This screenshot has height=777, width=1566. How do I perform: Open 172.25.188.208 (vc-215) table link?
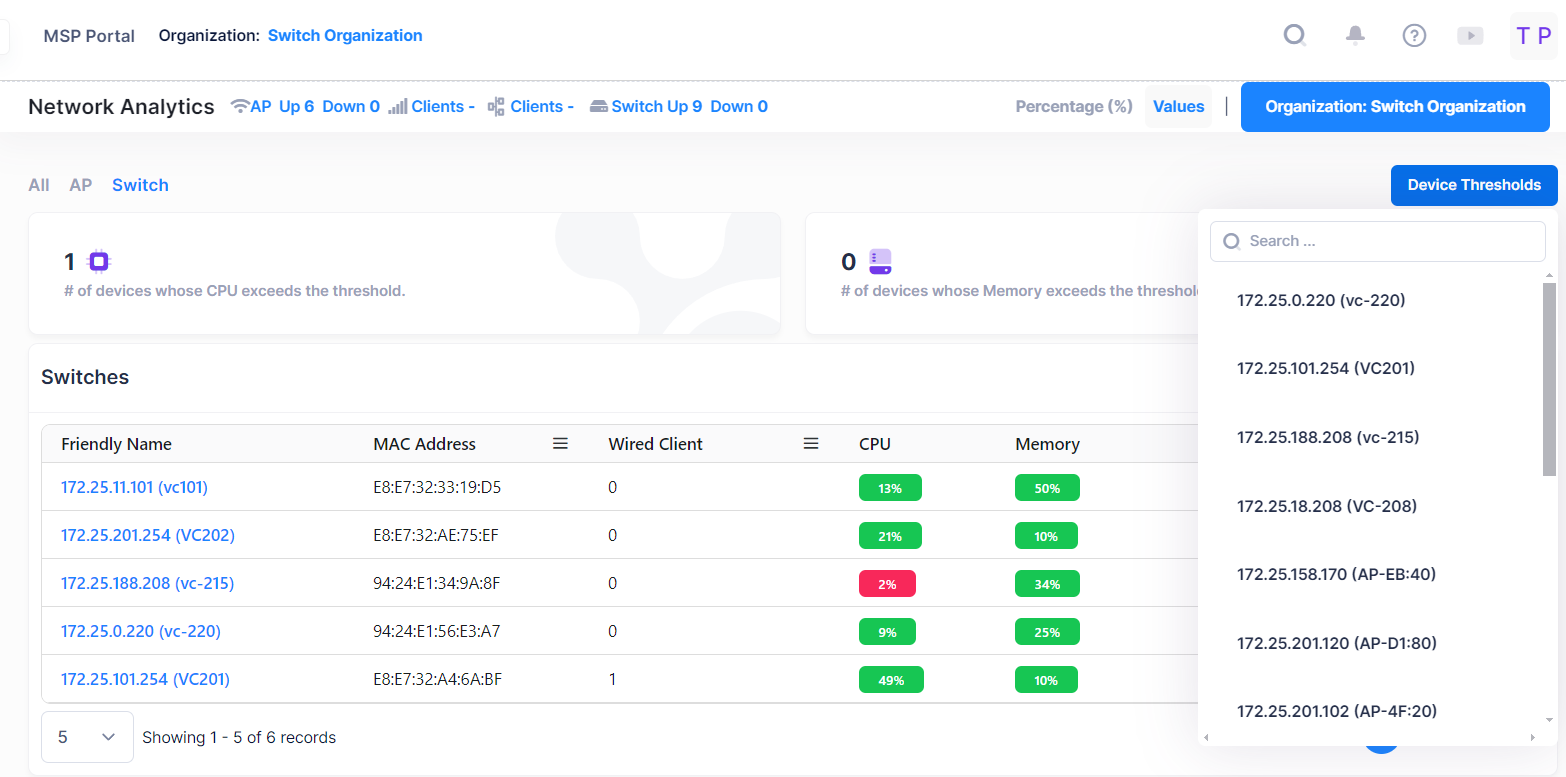click(148, 583)
